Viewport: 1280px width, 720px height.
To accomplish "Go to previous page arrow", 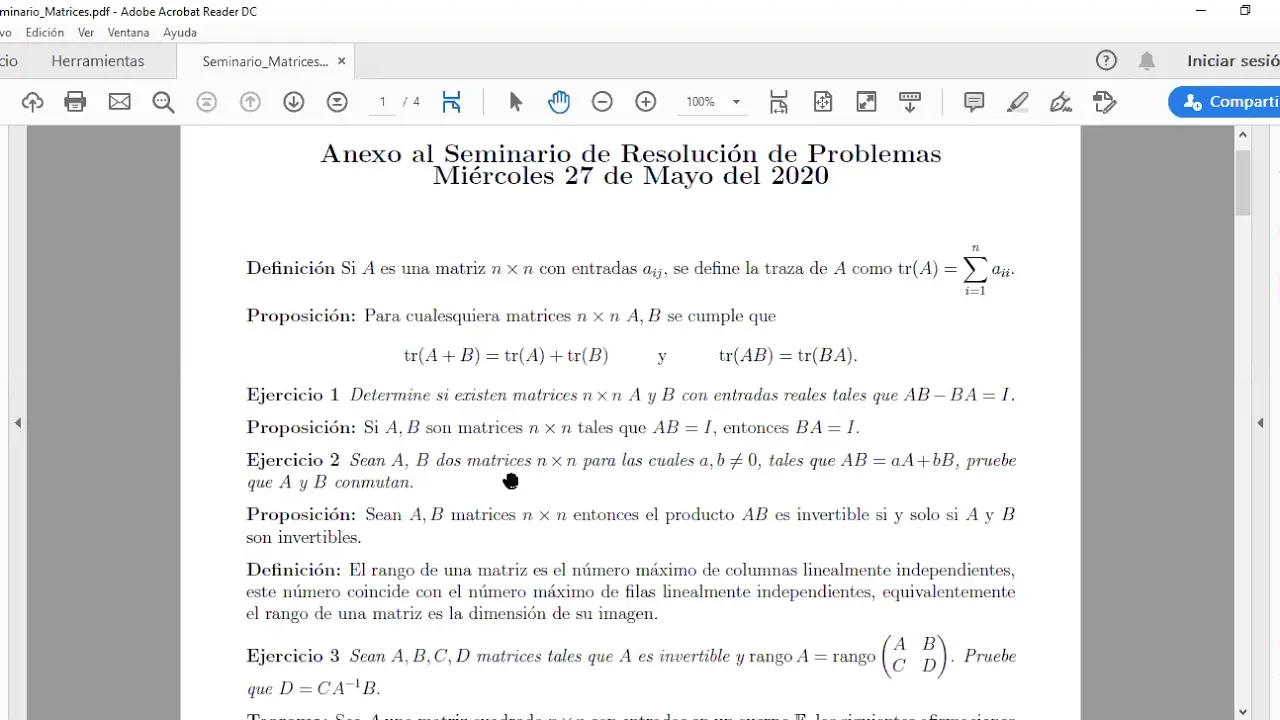I will click(250, 102).
